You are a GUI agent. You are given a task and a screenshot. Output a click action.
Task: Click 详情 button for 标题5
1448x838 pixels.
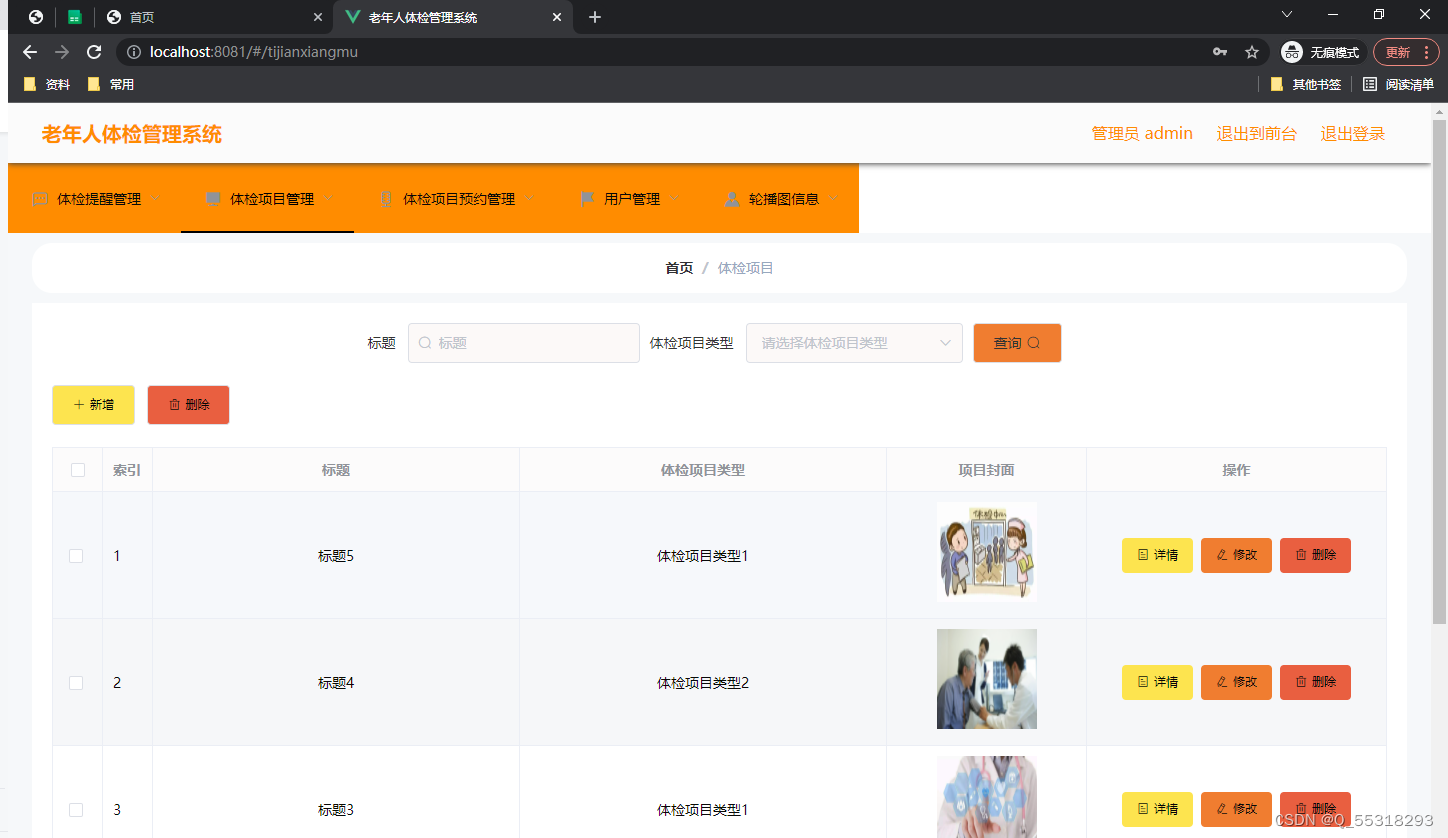[1157, 555]
